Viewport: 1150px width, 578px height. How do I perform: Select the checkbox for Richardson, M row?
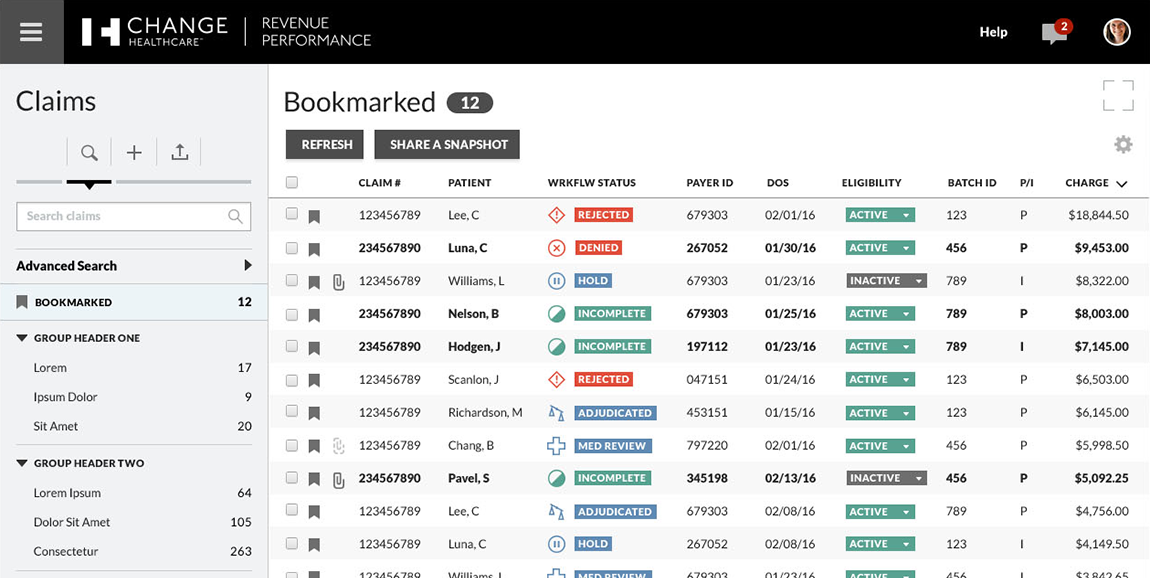pos(292,412)
